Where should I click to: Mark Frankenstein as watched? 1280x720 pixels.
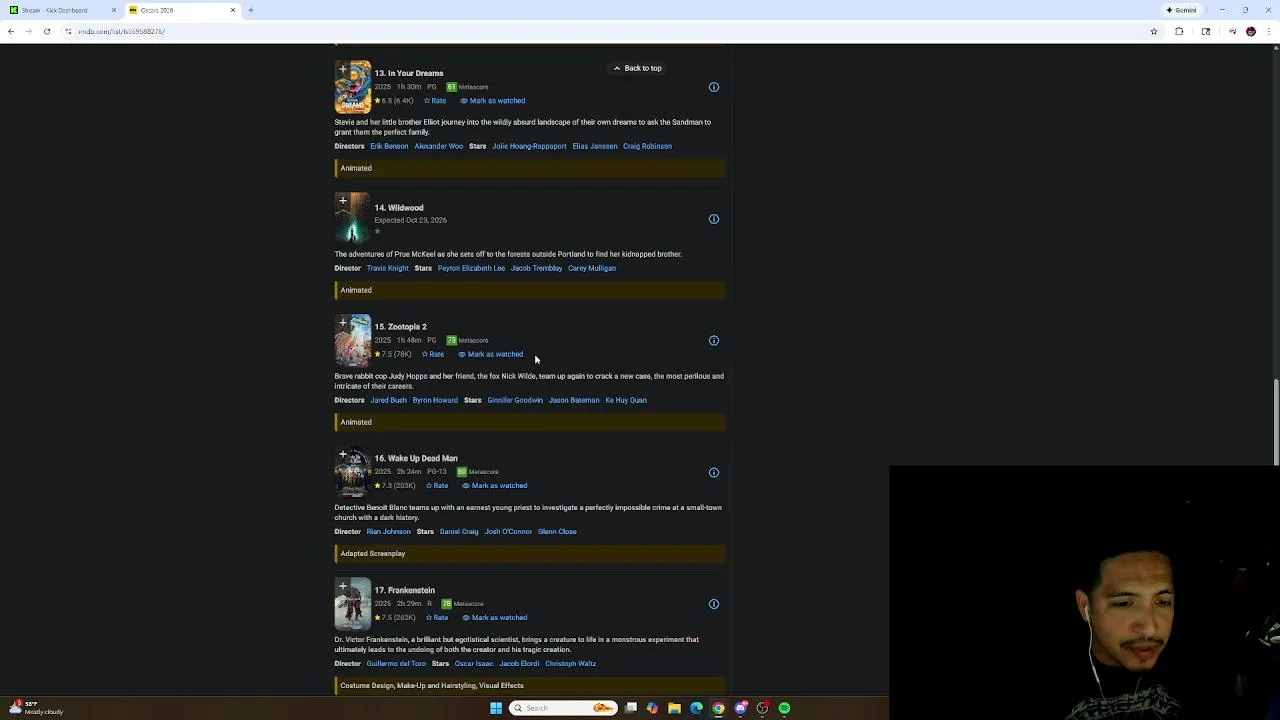pyautogui.click(x=495, y=618)
